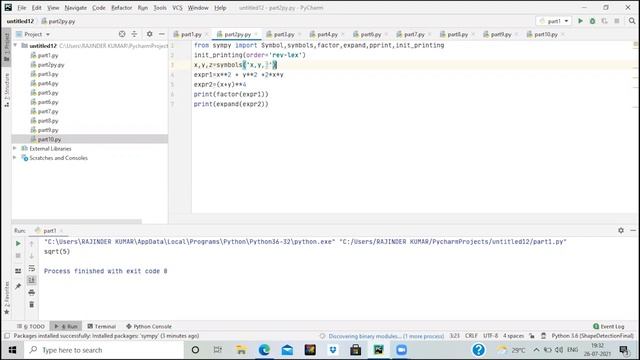Select part10.py in project tree
Image resolution: width=640 pixels, height=360 pixels.
coord(49,139)
